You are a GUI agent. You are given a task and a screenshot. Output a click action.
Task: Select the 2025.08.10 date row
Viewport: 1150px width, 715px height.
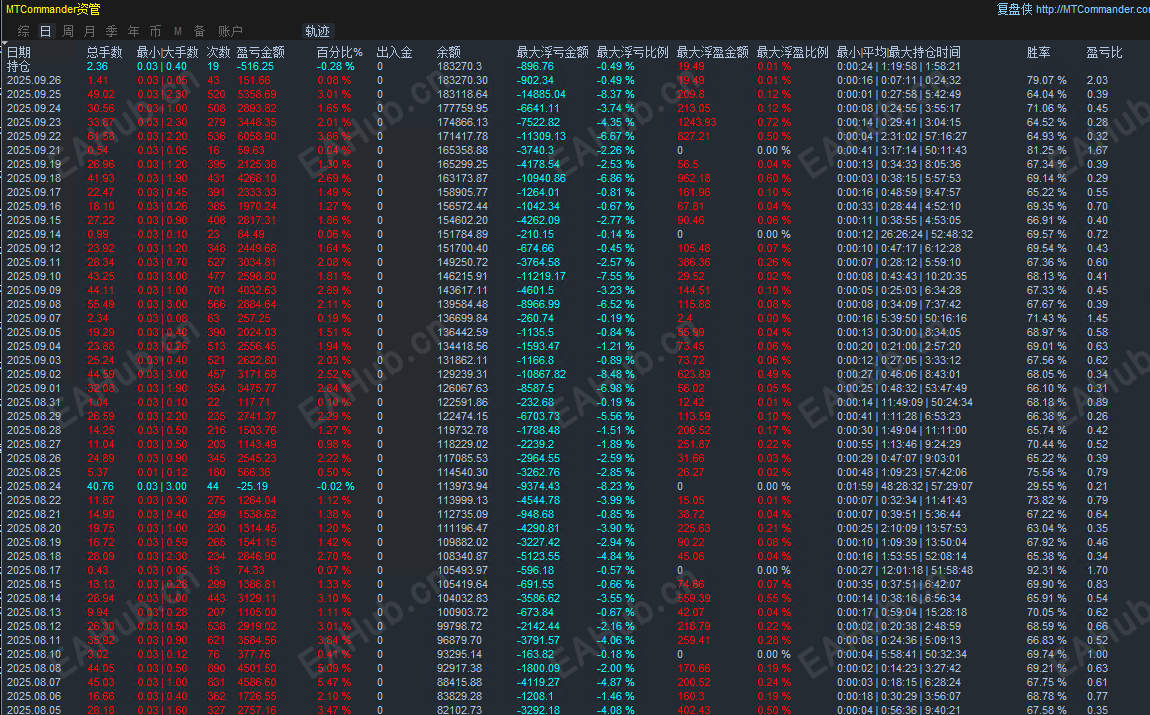click(x=575, y=654)
